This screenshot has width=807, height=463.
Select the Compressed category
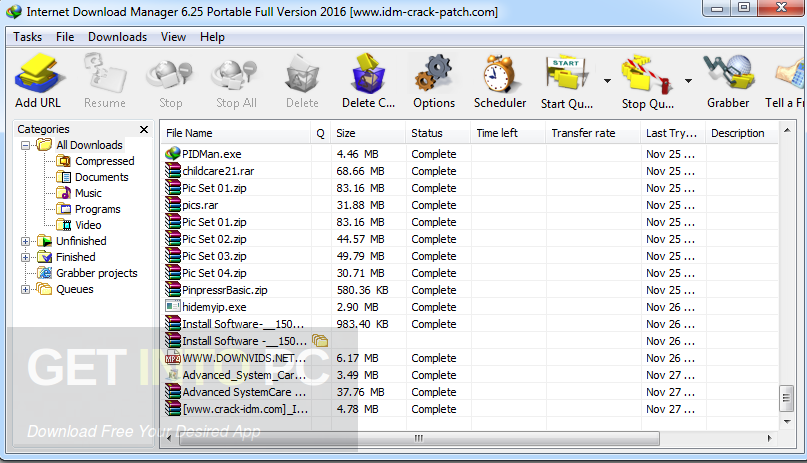[104, 161]
